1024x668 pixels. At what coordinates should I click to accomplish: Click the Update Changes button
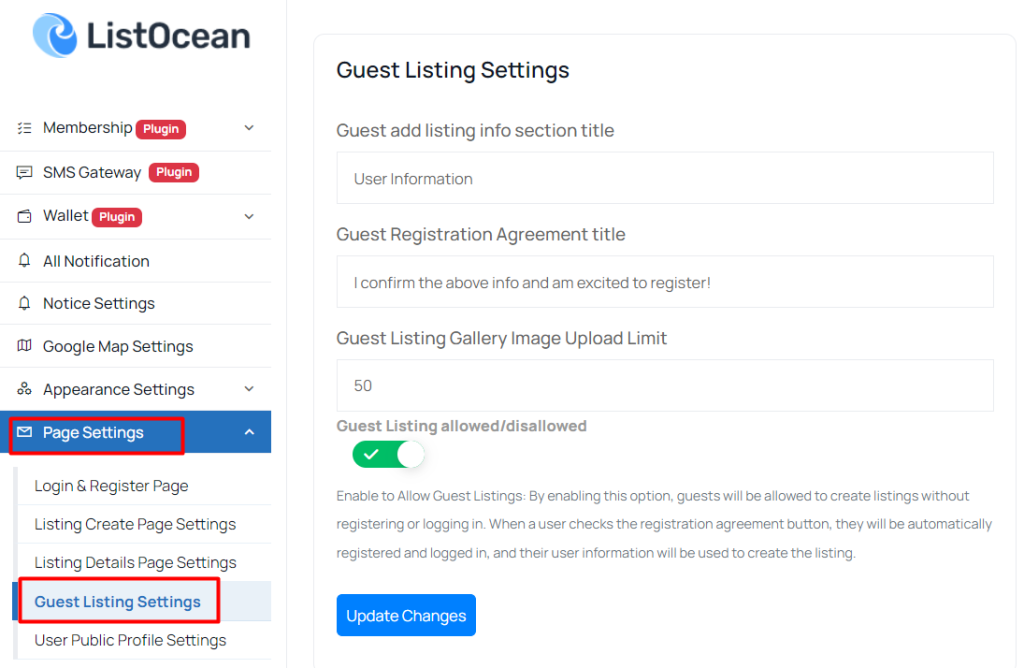(x=406, y=615)
